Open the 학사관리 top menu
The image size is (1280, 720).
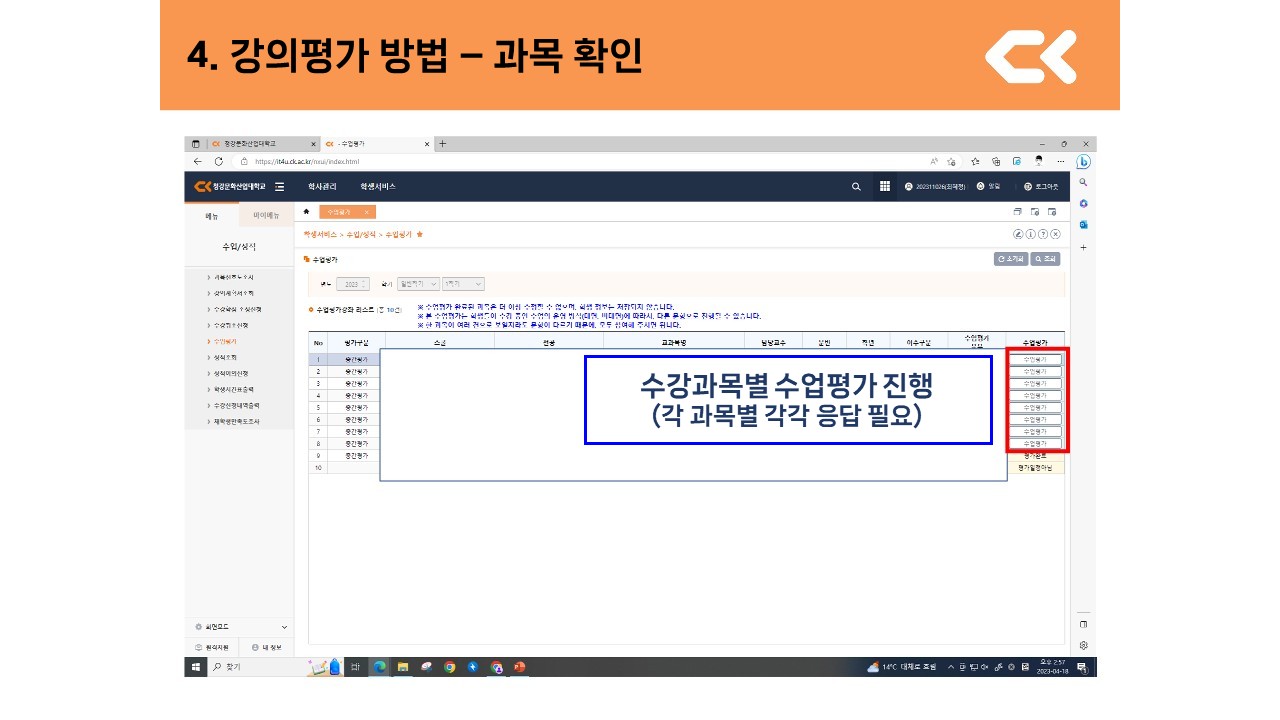(x=322, y=187)
